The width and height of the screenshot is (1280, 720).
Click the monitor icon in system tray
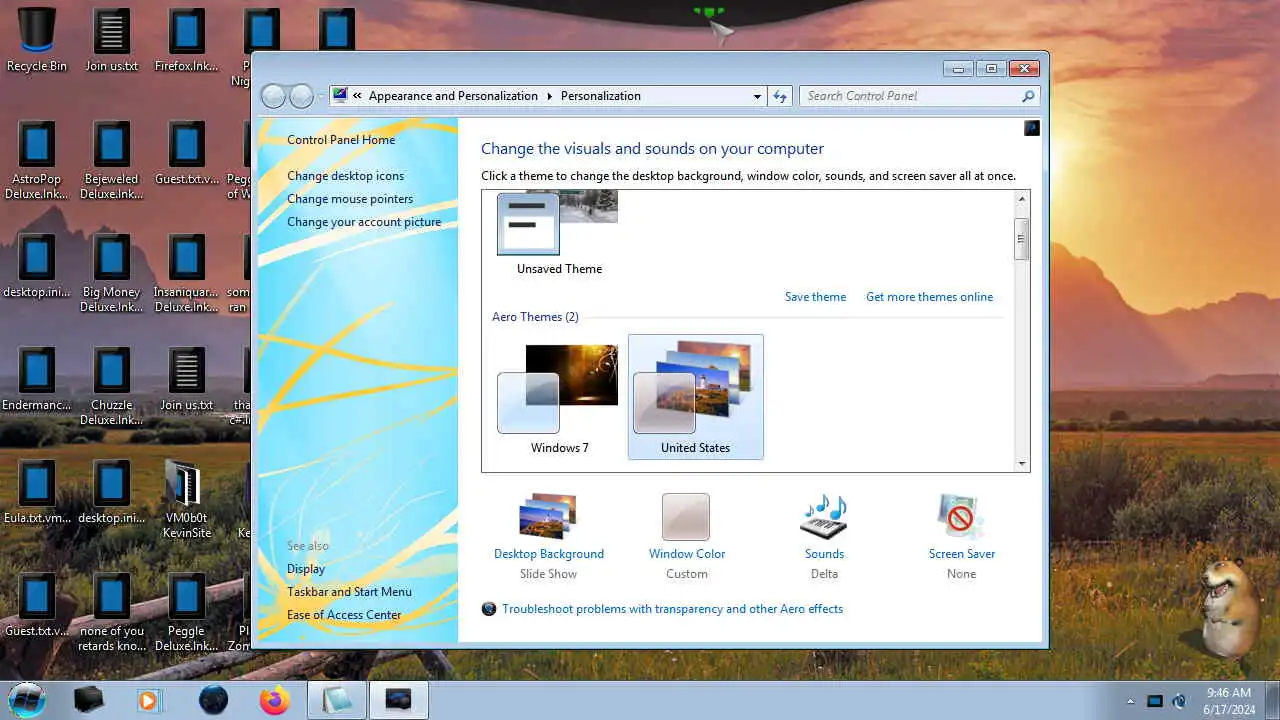pyautogui.click(x=1155, y=701)
